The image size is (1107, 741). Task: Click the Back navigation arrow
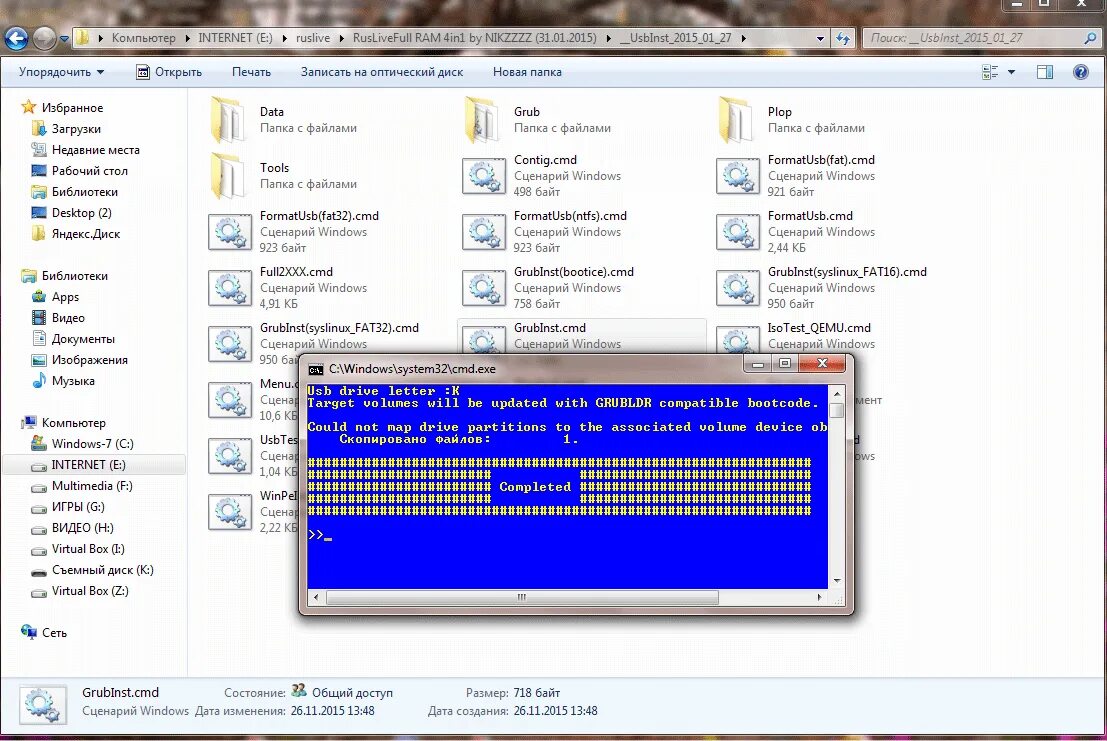point(16,38)
